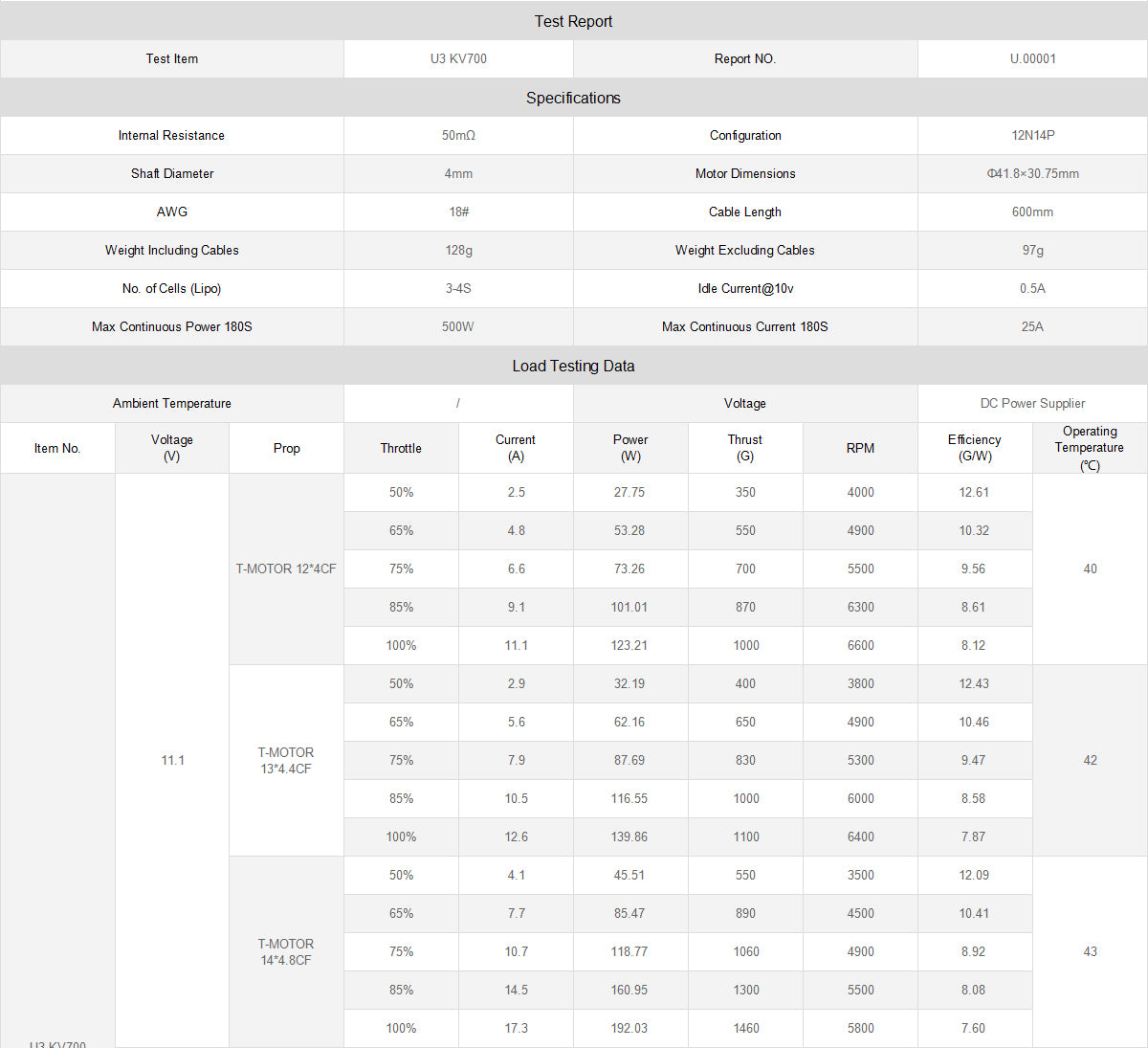Click the '87.69' power value
The width and height of the screenshot is (1148, 1048).
pyautogui.click(x=629, y=760)
